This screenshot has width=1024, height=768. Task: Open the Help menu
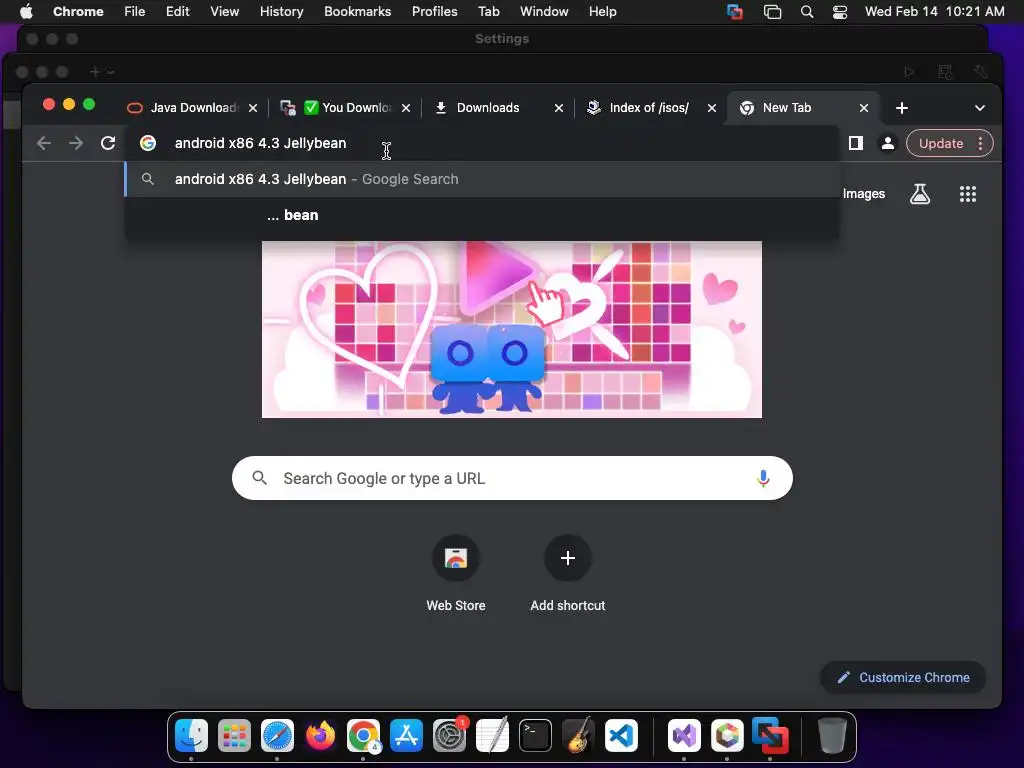[x=602, y=11]
